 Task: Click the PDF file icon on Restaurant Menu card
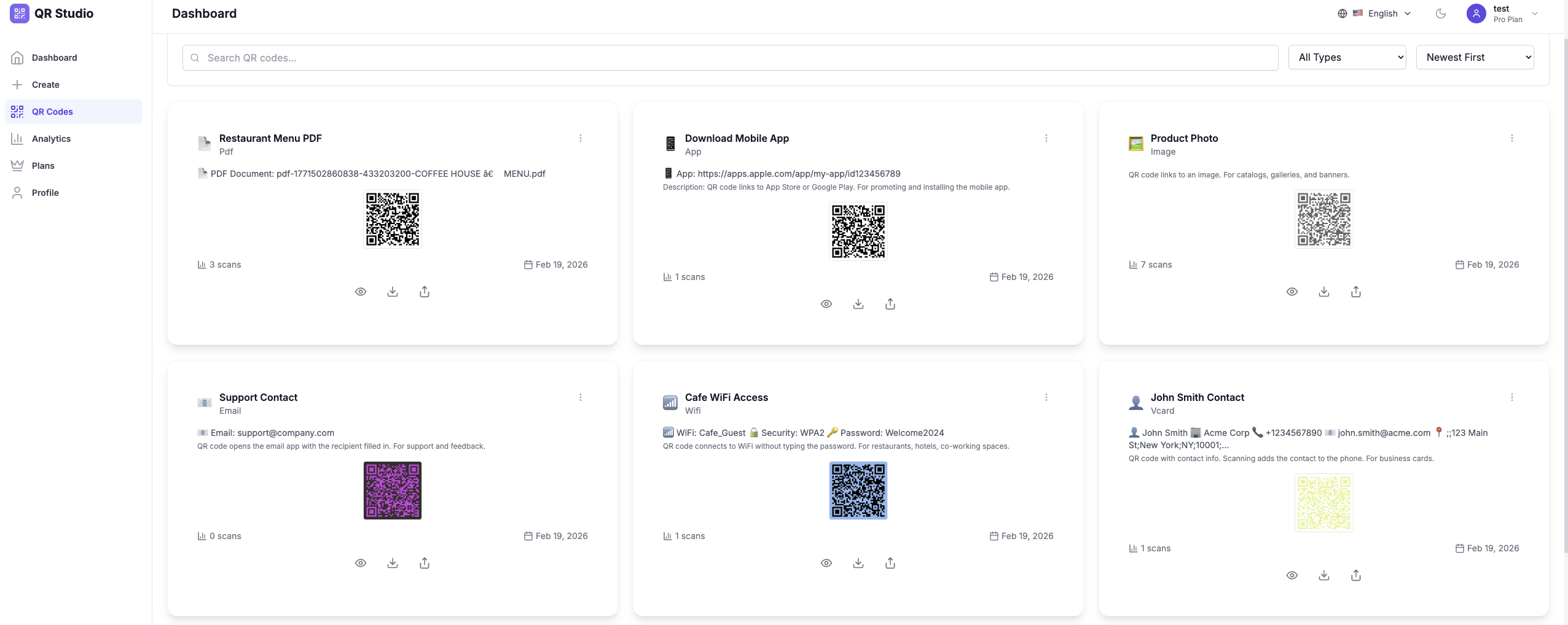[205, 144]
